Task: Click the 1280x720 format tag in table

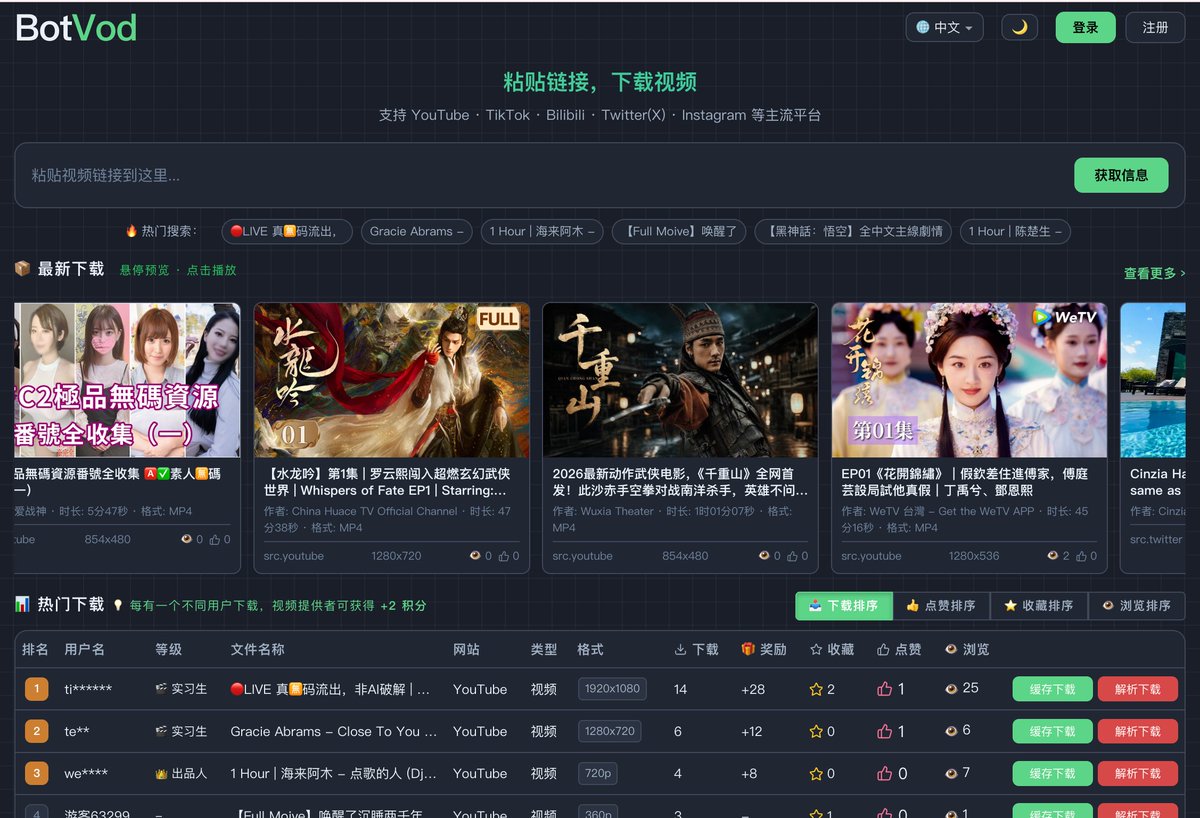Action: point(609,731)
